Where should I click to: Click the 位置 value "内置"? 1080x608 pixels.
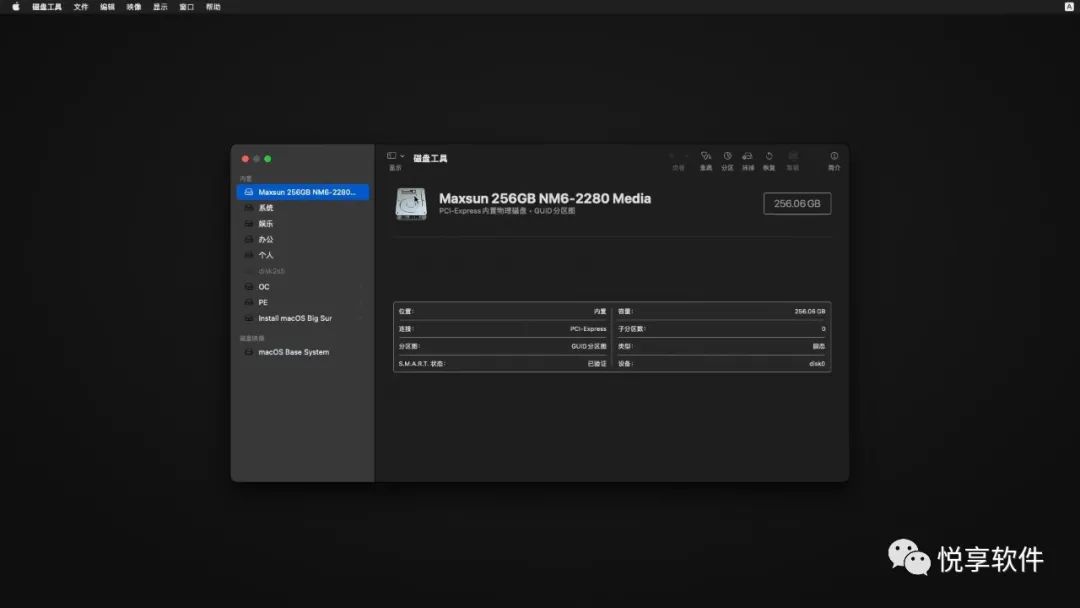pyautogui.click(x=600, y=311)
